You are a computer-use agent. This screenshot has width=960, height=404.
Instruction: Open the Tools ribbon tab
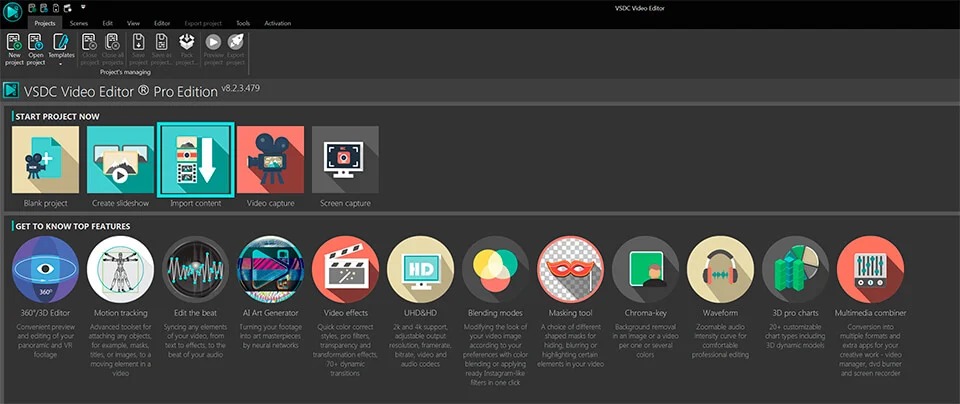tap(243, 23)
